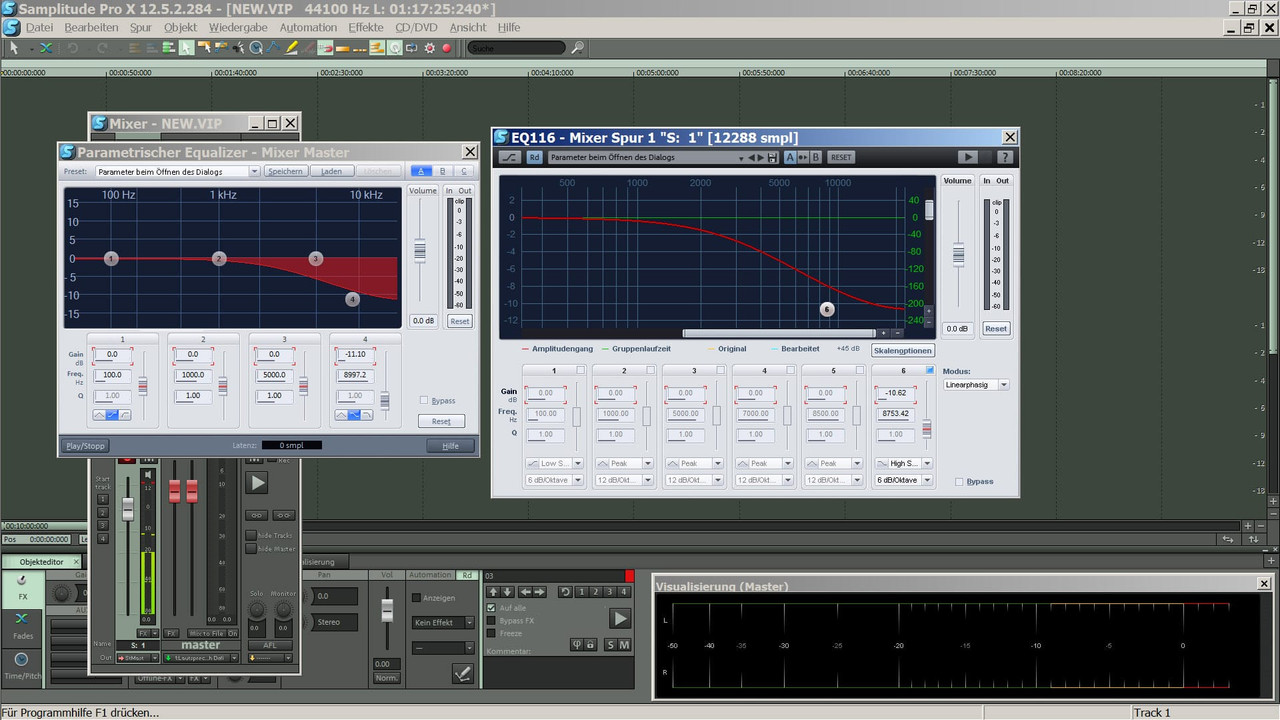Save preset via floppy disk icon in EQ116
The image size is (1280, 720).
(772, 157)
